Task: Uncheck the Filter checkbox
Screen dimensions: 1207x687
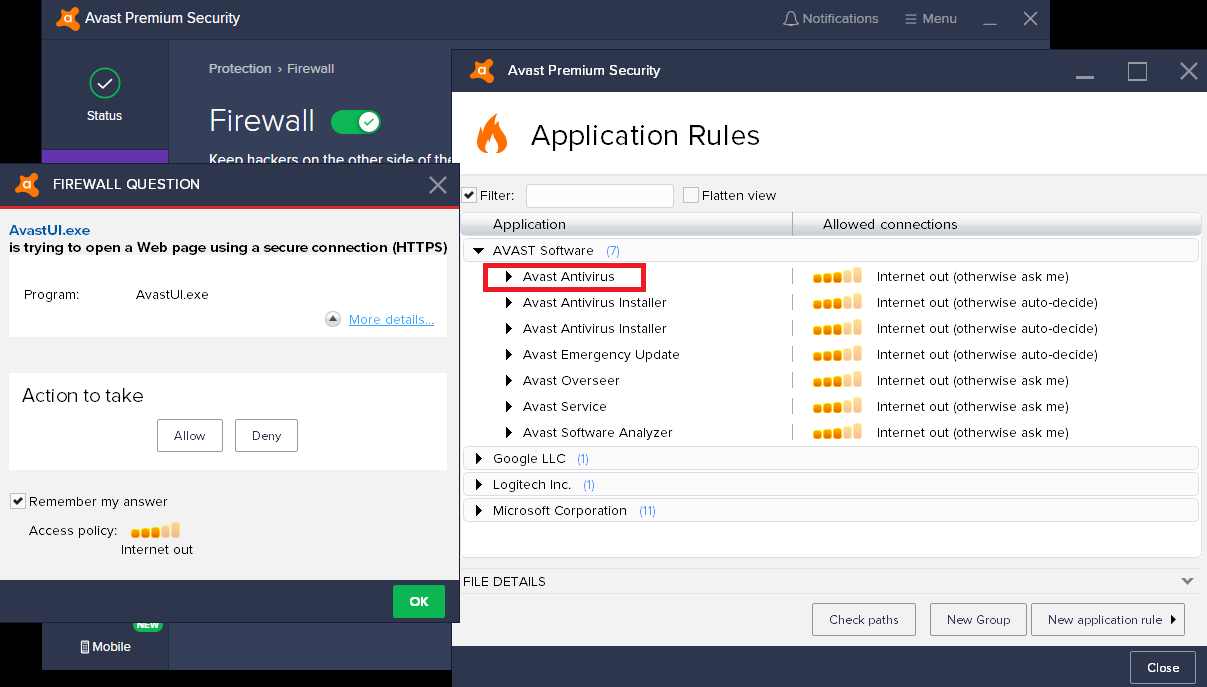Action: click(x=469, y=195)
